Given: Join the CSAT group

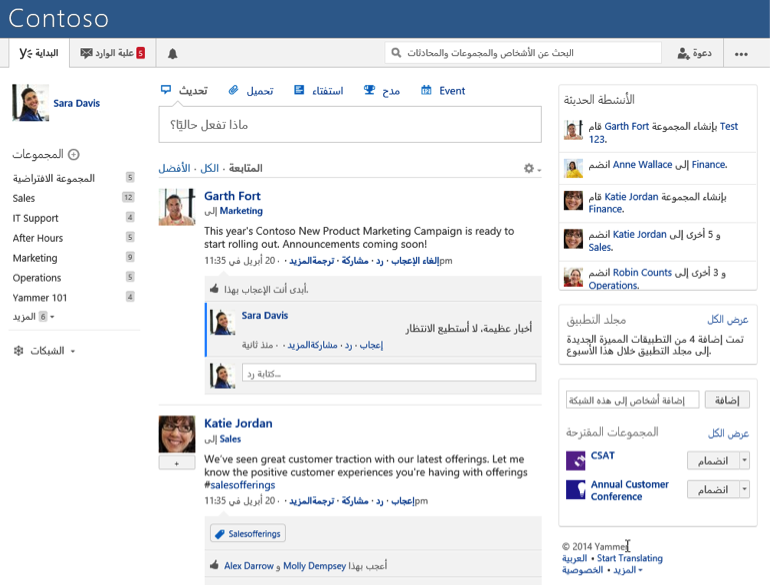Looking at the screenshot, I should (713, 460).
